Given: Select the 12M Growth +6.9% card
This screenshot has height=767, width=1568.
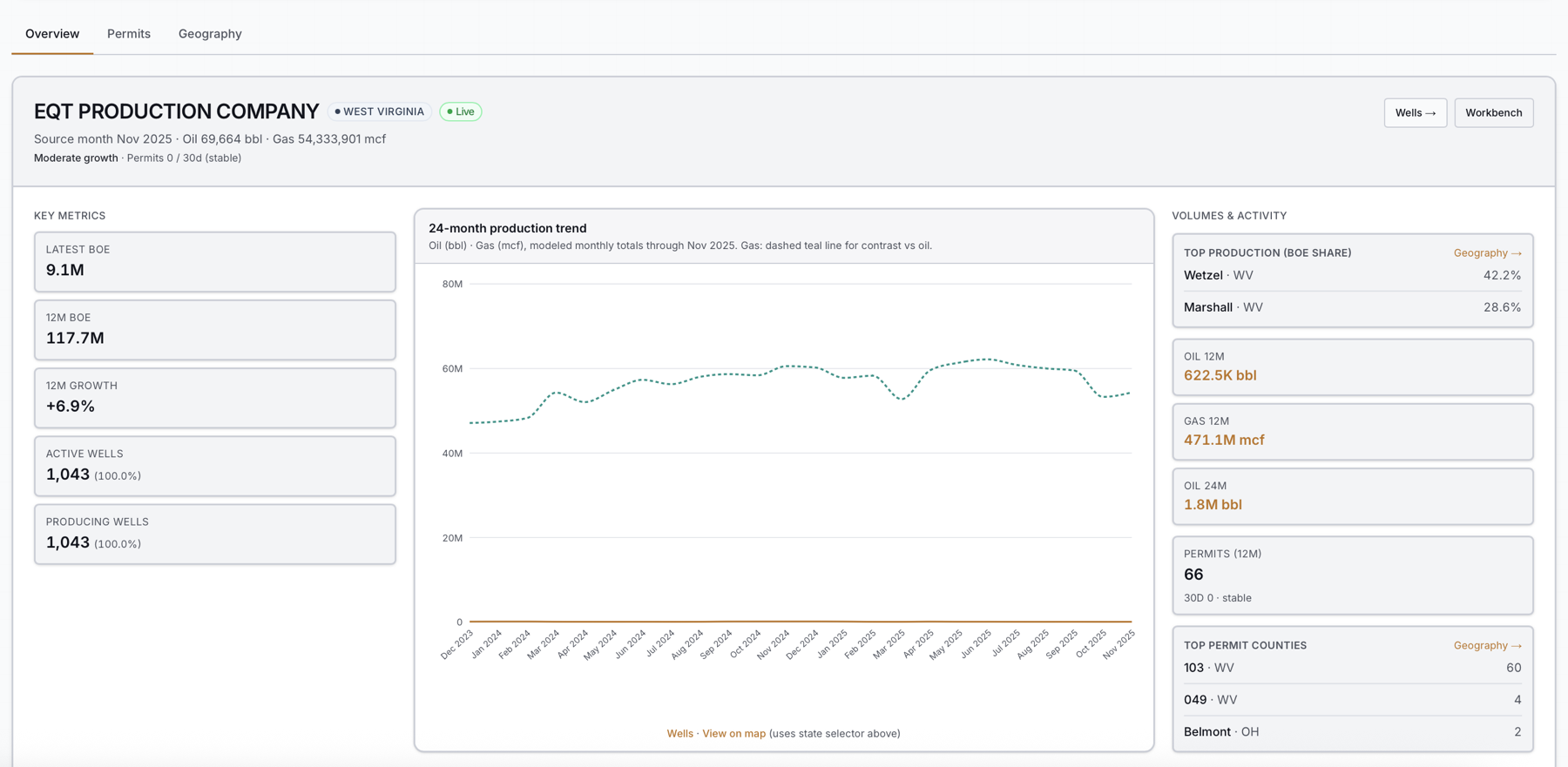Looking at the screenshot, I should [x=215, y=398].
